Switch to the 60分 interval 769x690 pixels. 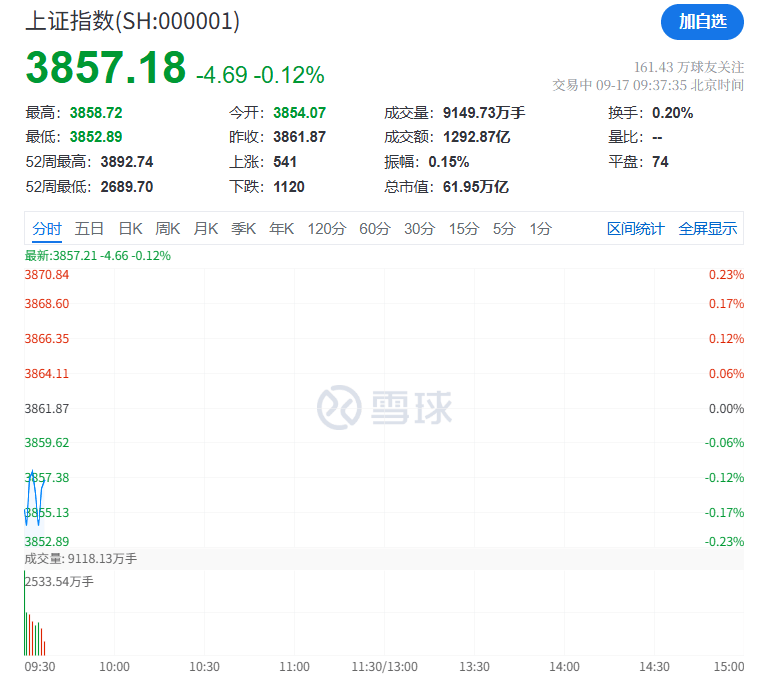pyautogui.click(x=375, y=229)
